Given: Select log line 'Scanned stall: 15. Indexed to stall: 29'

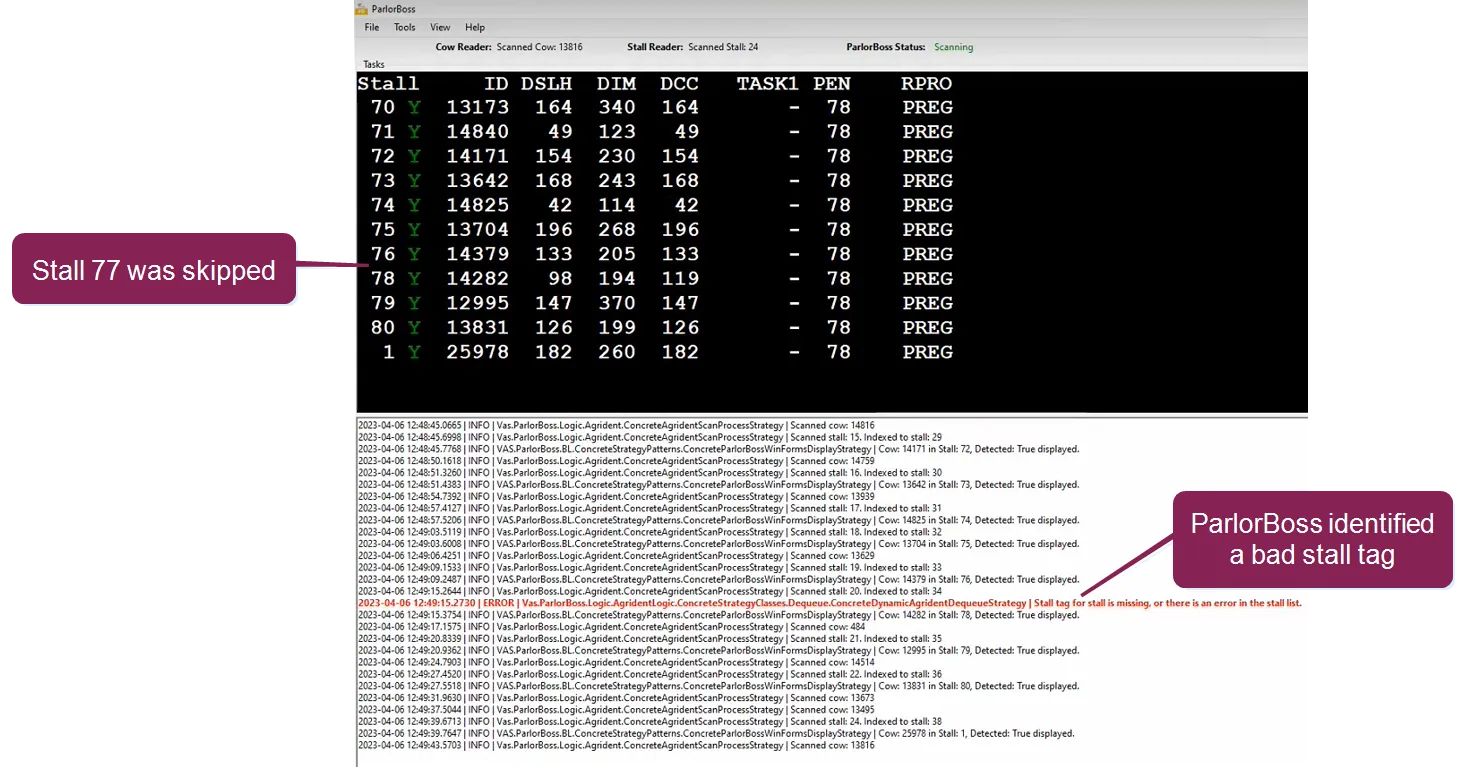Looking at the screenshot, I should (650, 438).
